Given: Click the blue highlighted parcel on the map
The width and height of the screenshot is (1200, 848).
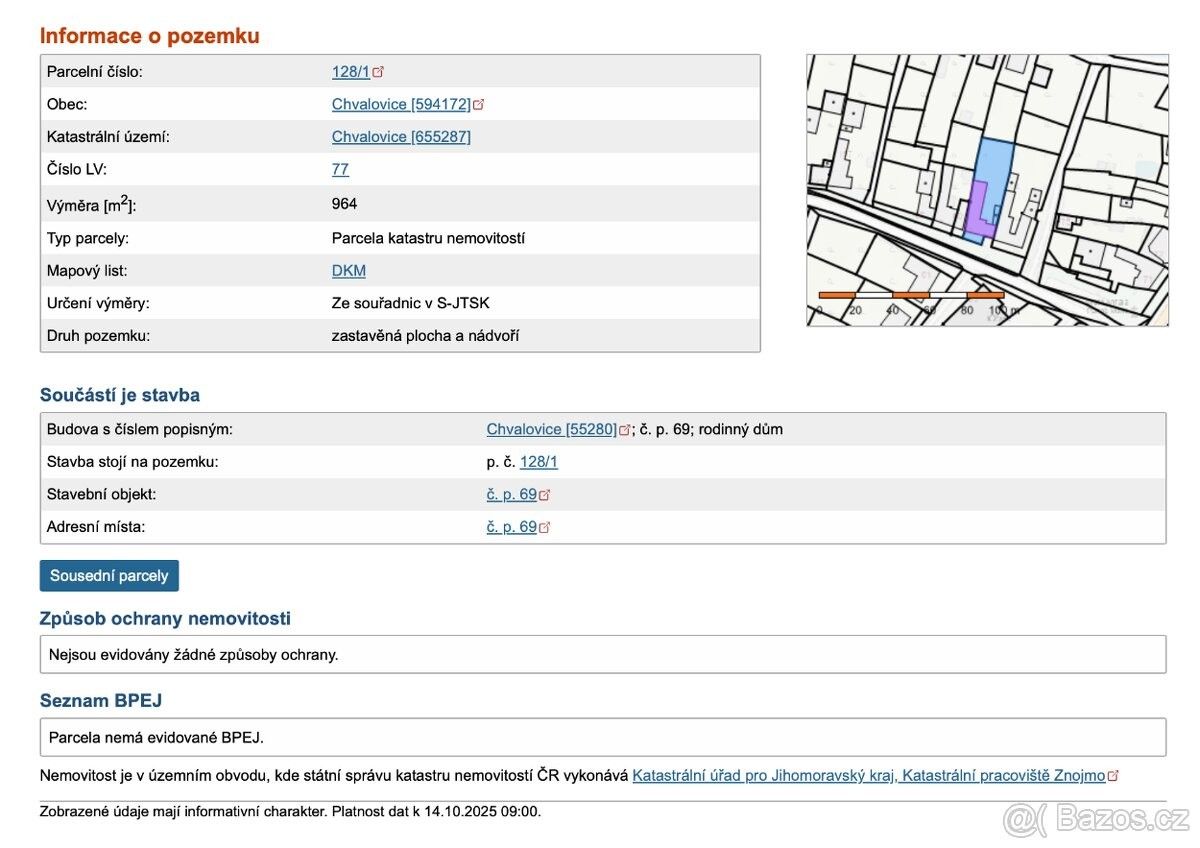Looking at the screenshot, I should pyautogui.click(x=996, y=165).
